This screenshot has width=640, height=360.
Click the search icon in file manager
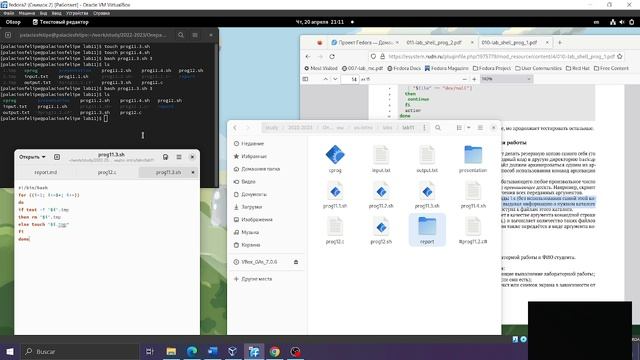tap(438, 128)
